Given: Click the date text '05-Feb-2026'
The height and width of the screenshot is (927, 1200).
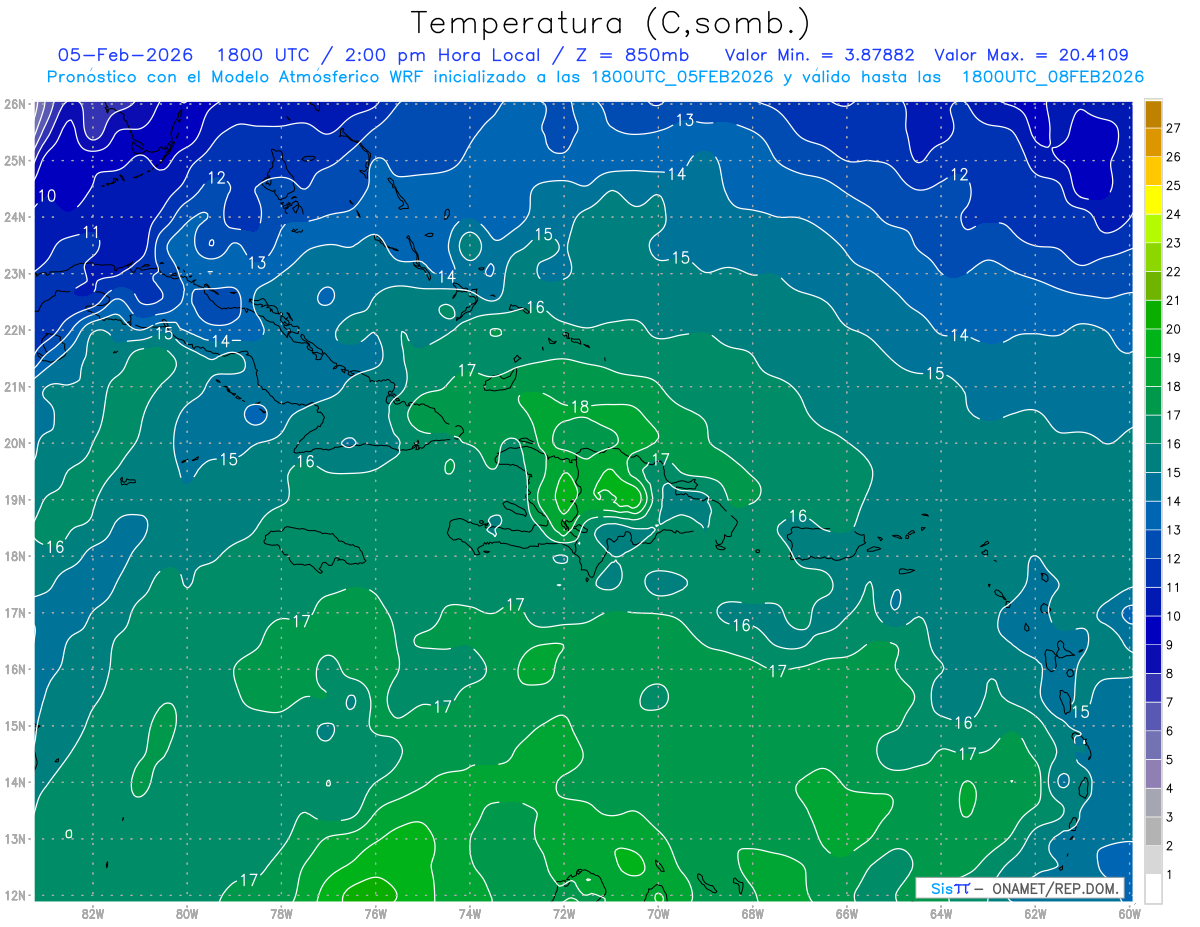Looking at the screenshot, I should pos(124,55).
